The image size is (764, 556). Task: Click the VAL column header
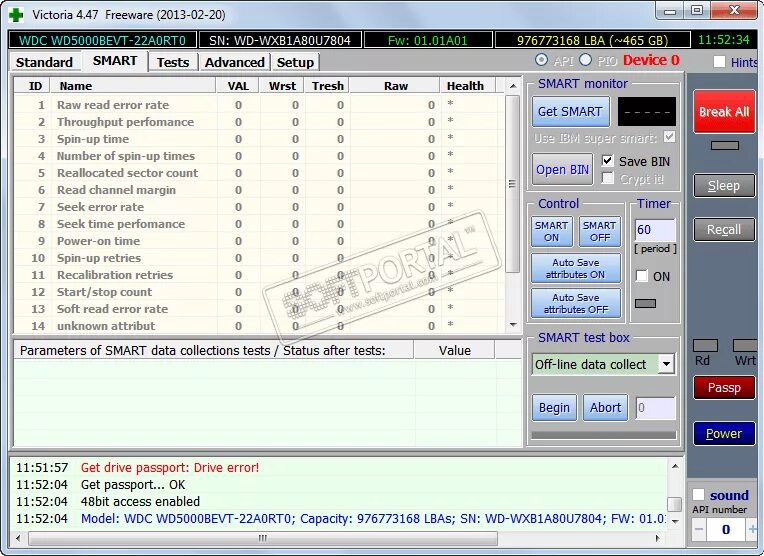coord(238,86)
